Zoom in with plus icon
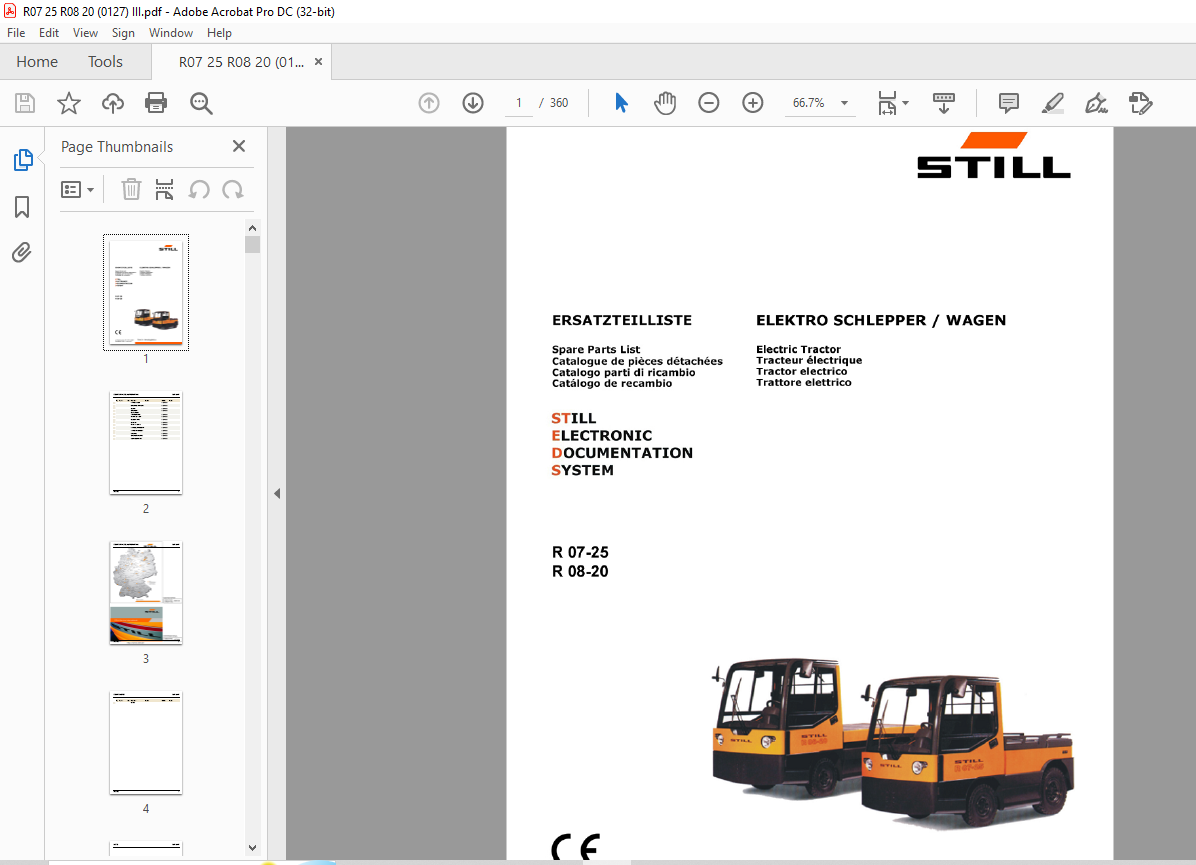The height and width of the screenshot is (865, 1196). [753, 103]
